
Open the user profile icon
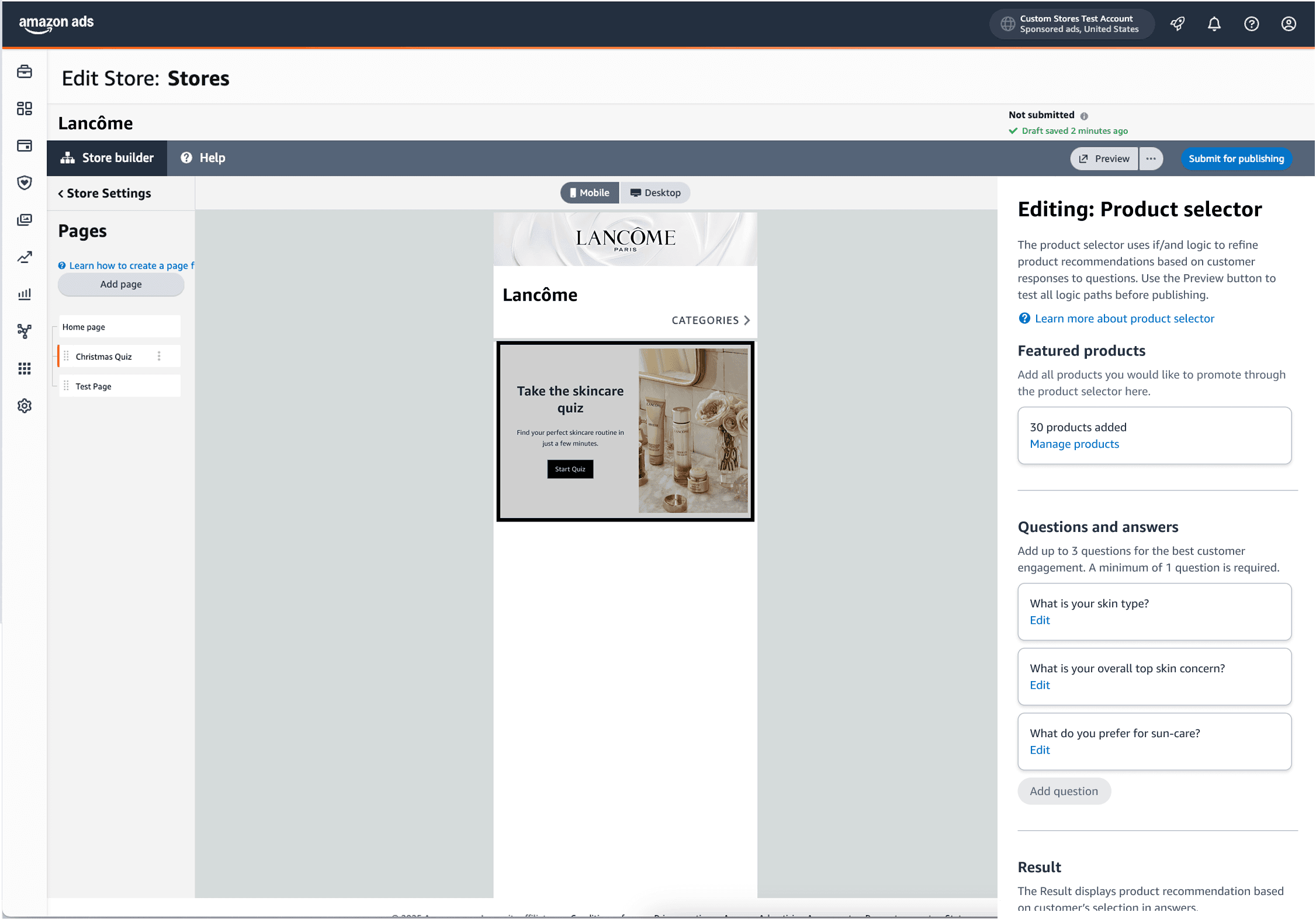(1289, 24)
